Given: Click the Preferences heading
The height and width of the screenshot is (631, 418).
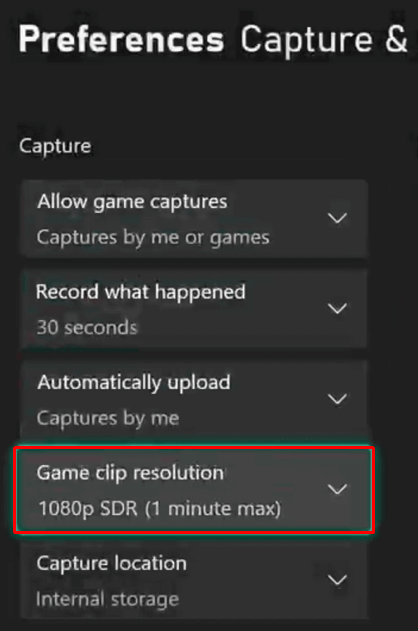Looking at the screenshot, I should 121,39.
